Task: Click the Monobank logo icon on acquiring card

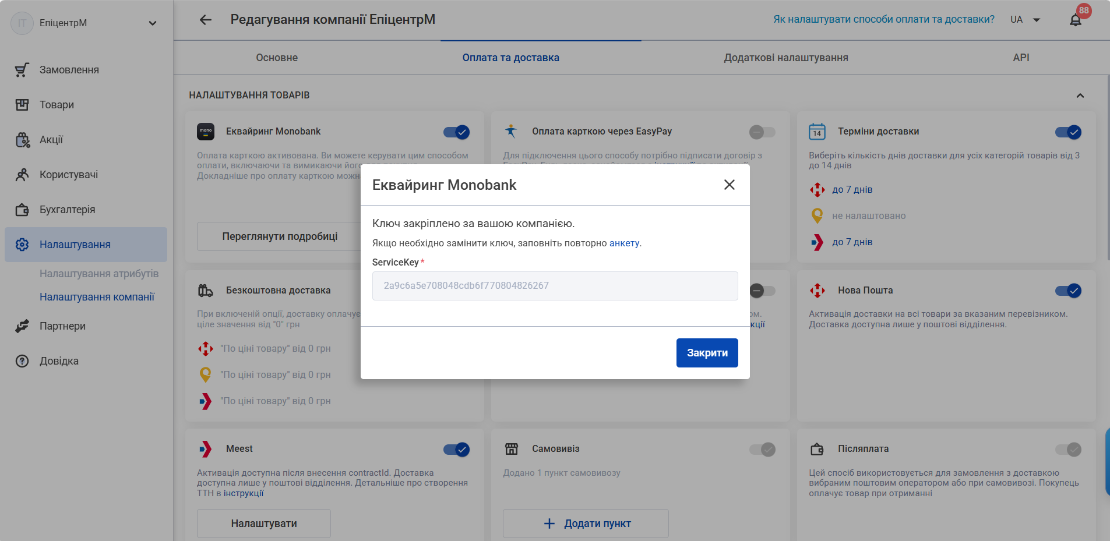Action: tap(205, 131)
